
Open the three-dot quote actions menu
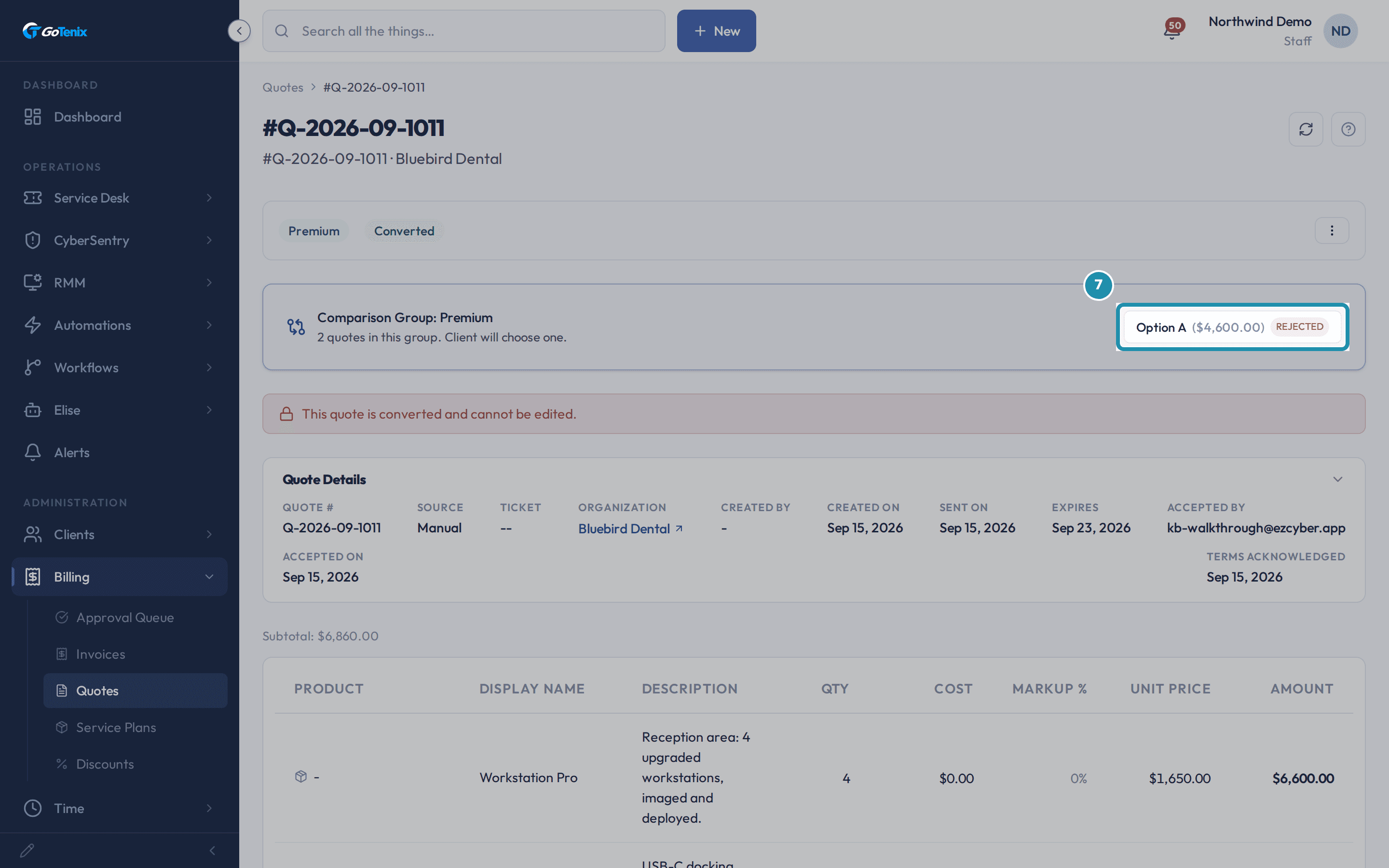tap(1332, 231)
